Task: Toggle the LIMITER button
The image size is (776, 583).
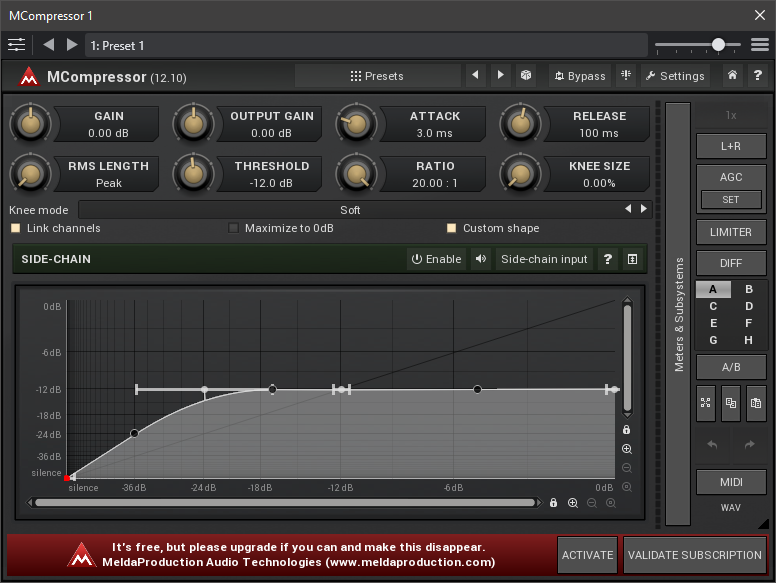Action: tap(731, 232)
